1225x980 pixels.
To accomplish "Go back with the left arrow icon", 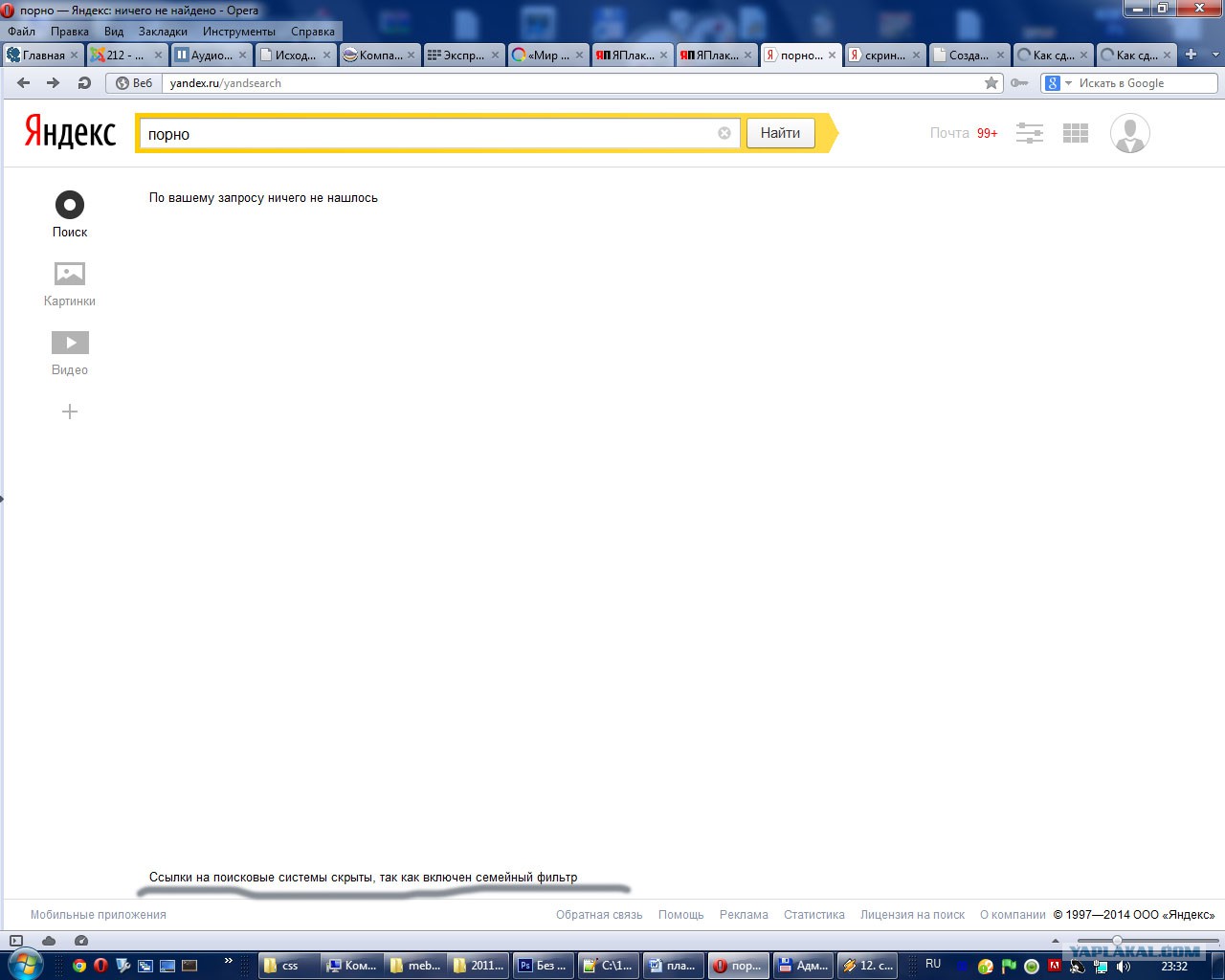I will click(x=24, y=83).
